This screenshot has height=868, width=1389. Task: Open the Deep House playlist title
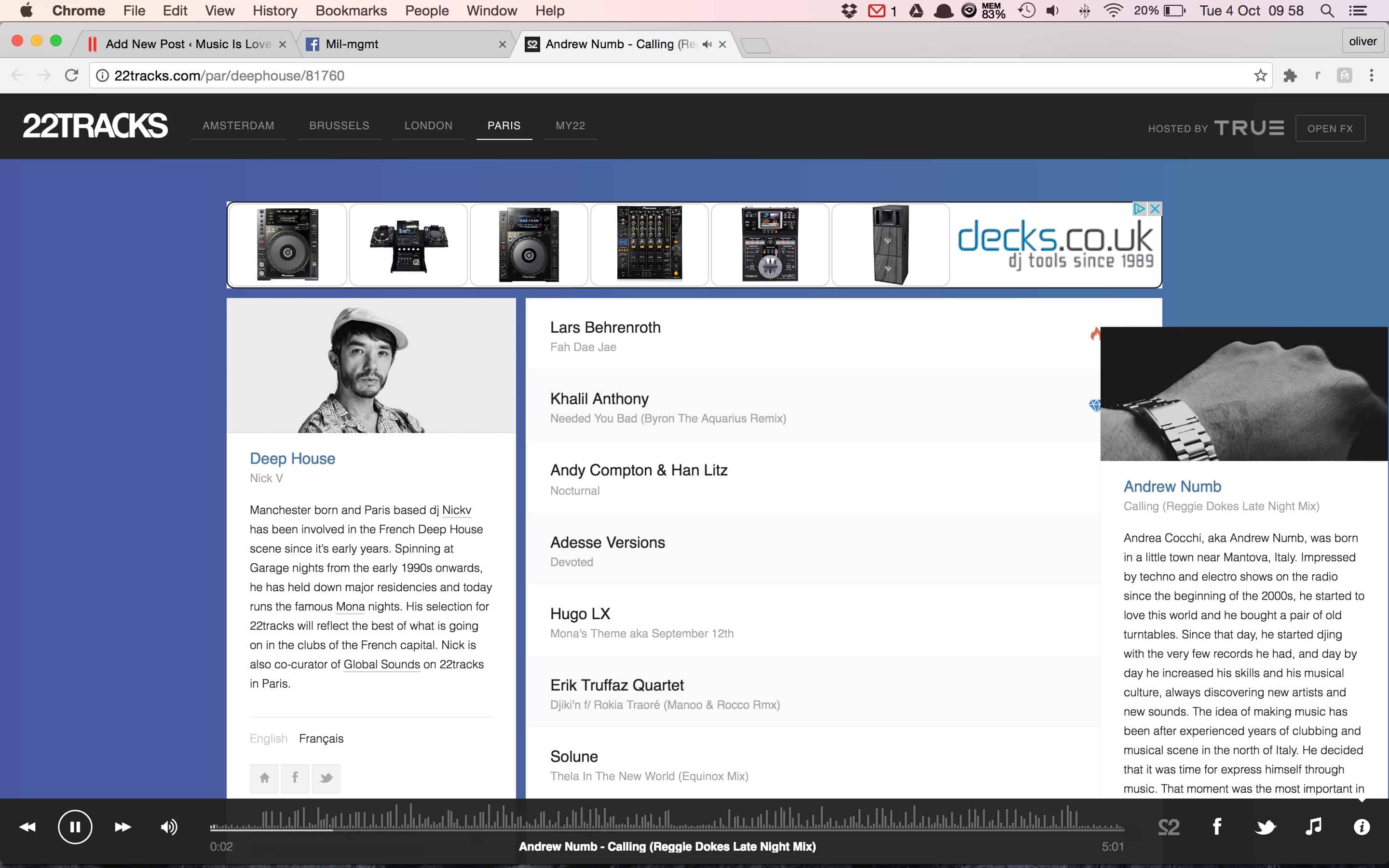click(292, 458)
